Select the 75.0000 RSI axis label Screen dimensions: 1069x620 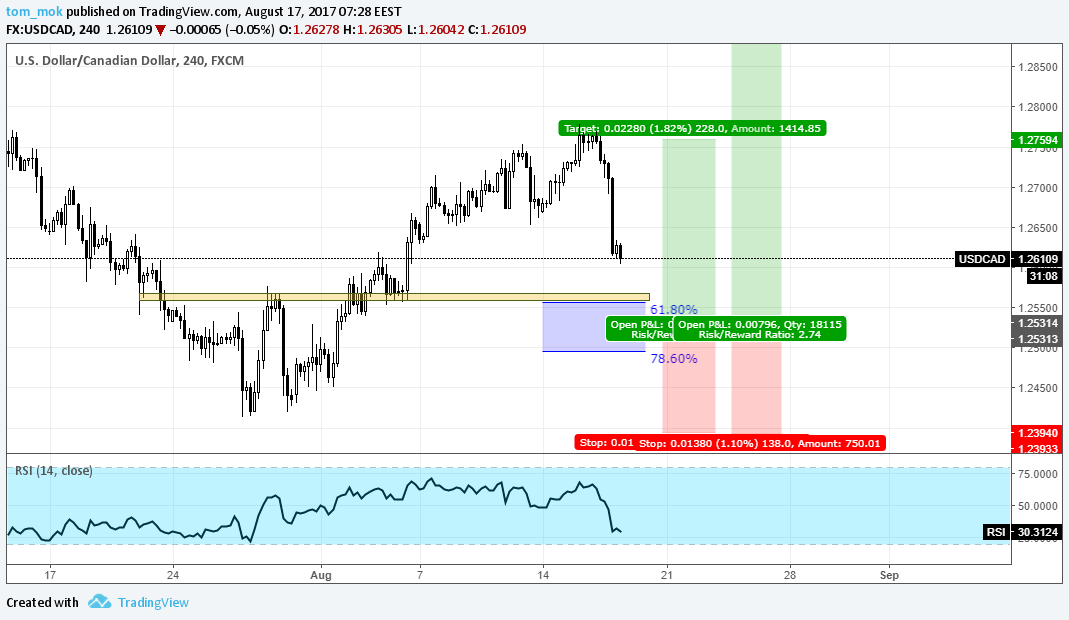(x=1038, y=473)
